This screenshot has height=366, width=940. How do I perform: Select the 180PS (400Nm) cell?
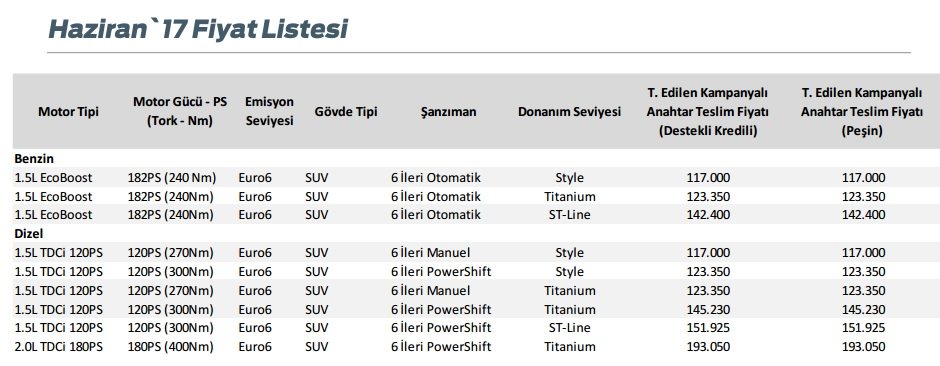(x=170, y=346)
